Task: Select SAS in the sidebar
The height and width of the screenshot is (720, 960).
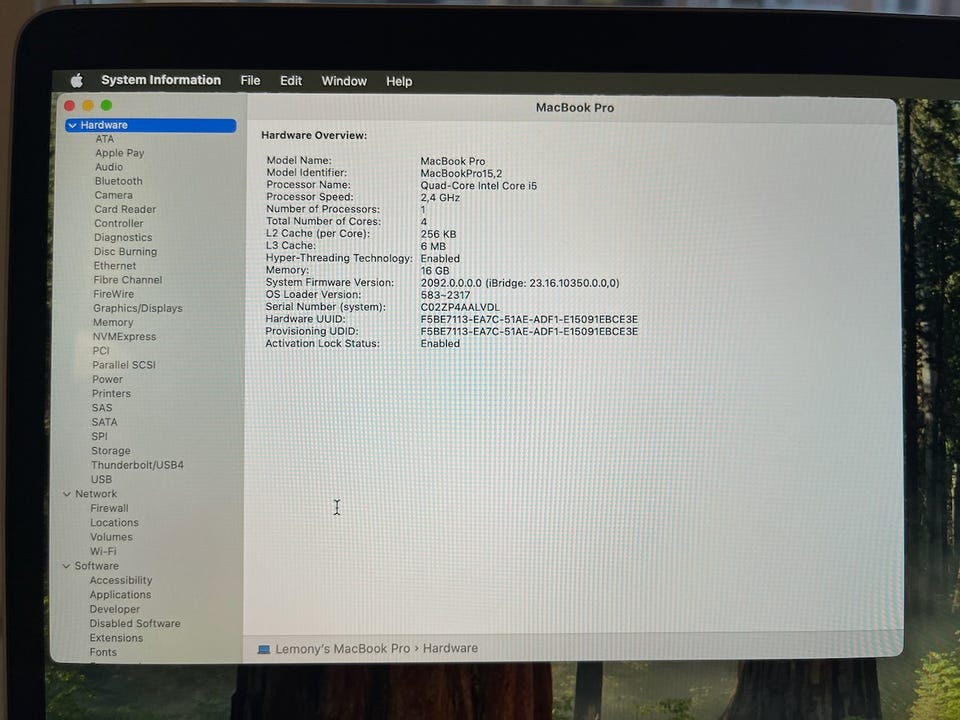Action: [x=102, y=408]
